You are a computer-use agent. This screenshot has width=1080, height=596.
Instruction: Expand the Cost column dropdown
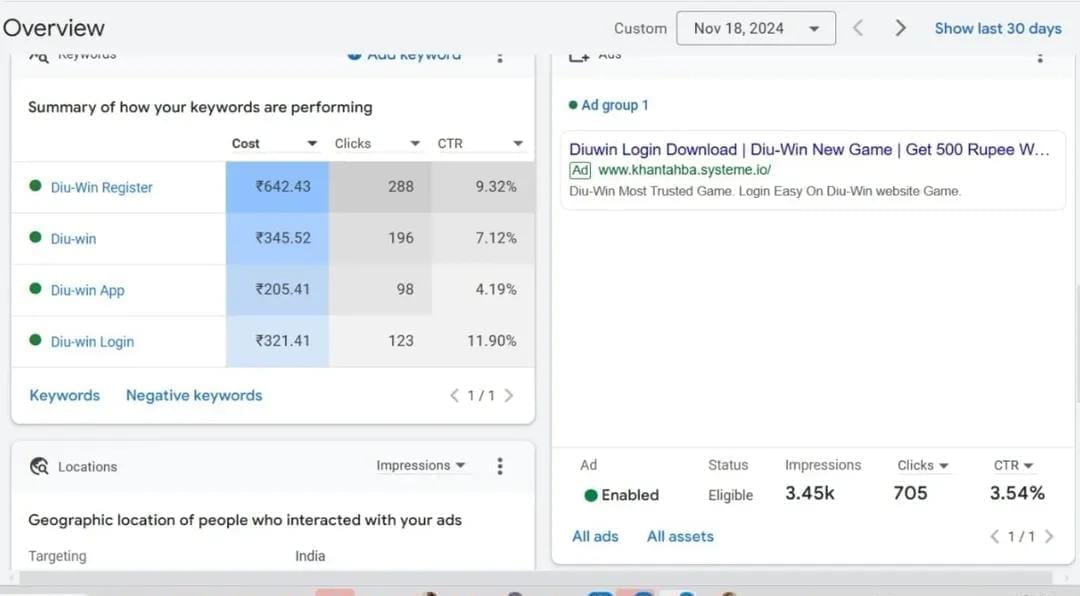(312, 144)
